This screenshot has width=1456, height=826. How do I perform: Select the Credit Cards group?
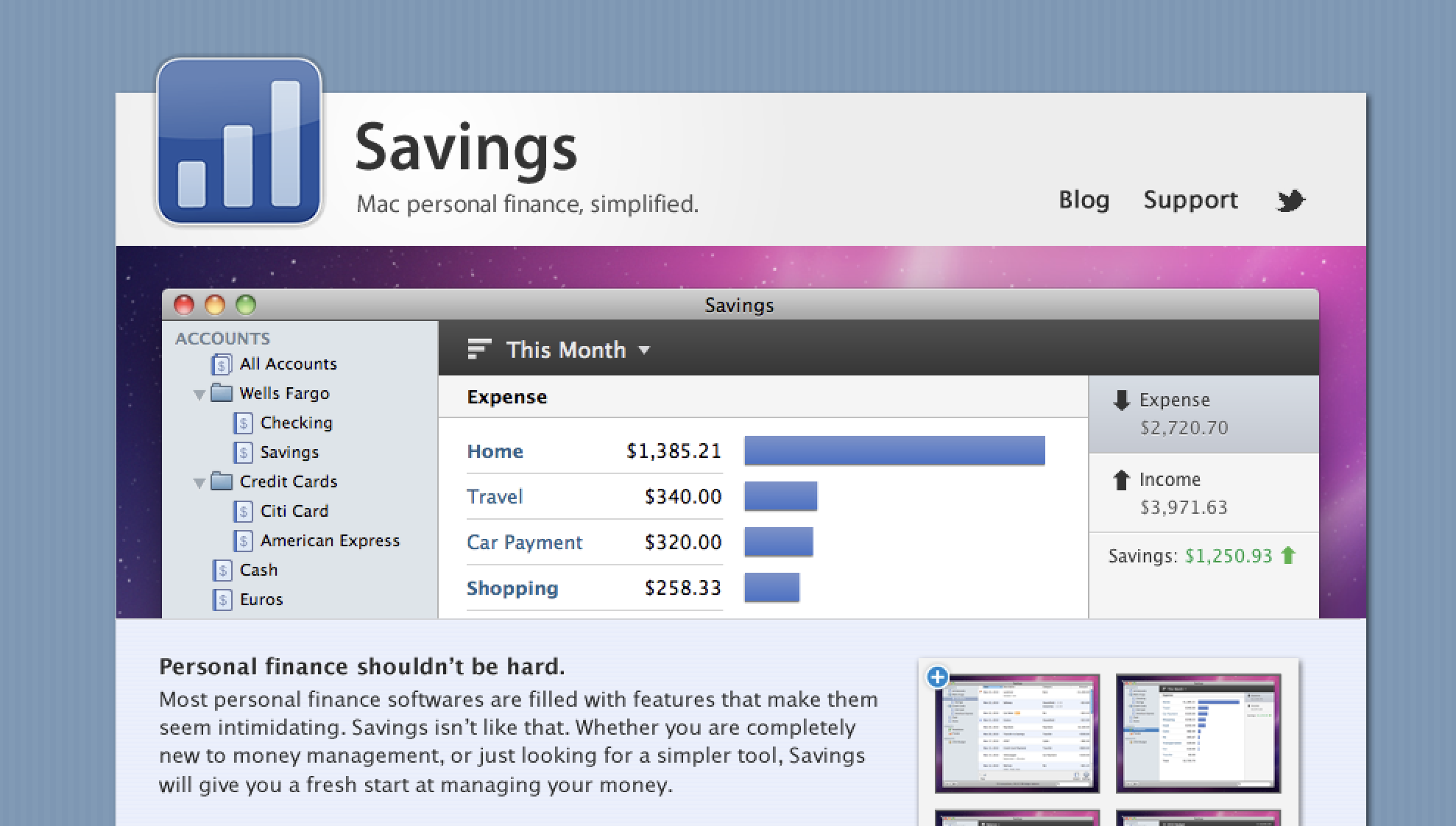[x=289, y=481]
